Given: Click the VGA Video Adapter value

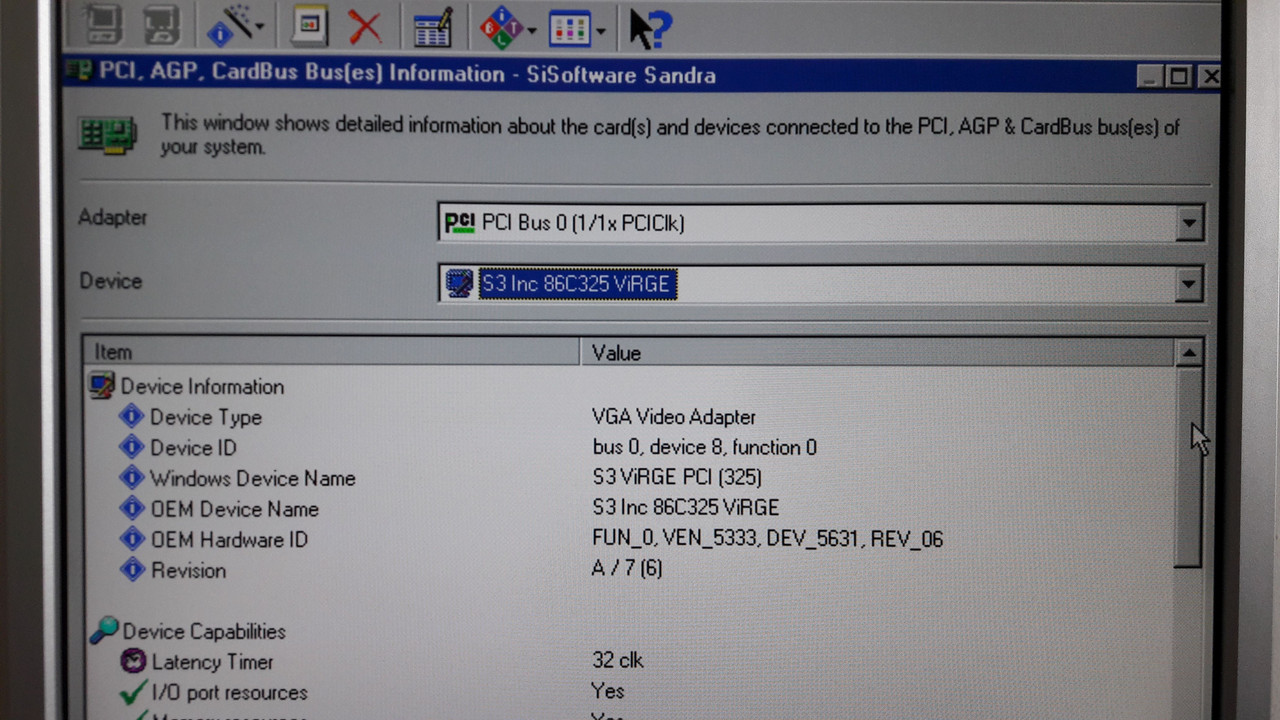Looking at the screenshot, I should 674,417.
